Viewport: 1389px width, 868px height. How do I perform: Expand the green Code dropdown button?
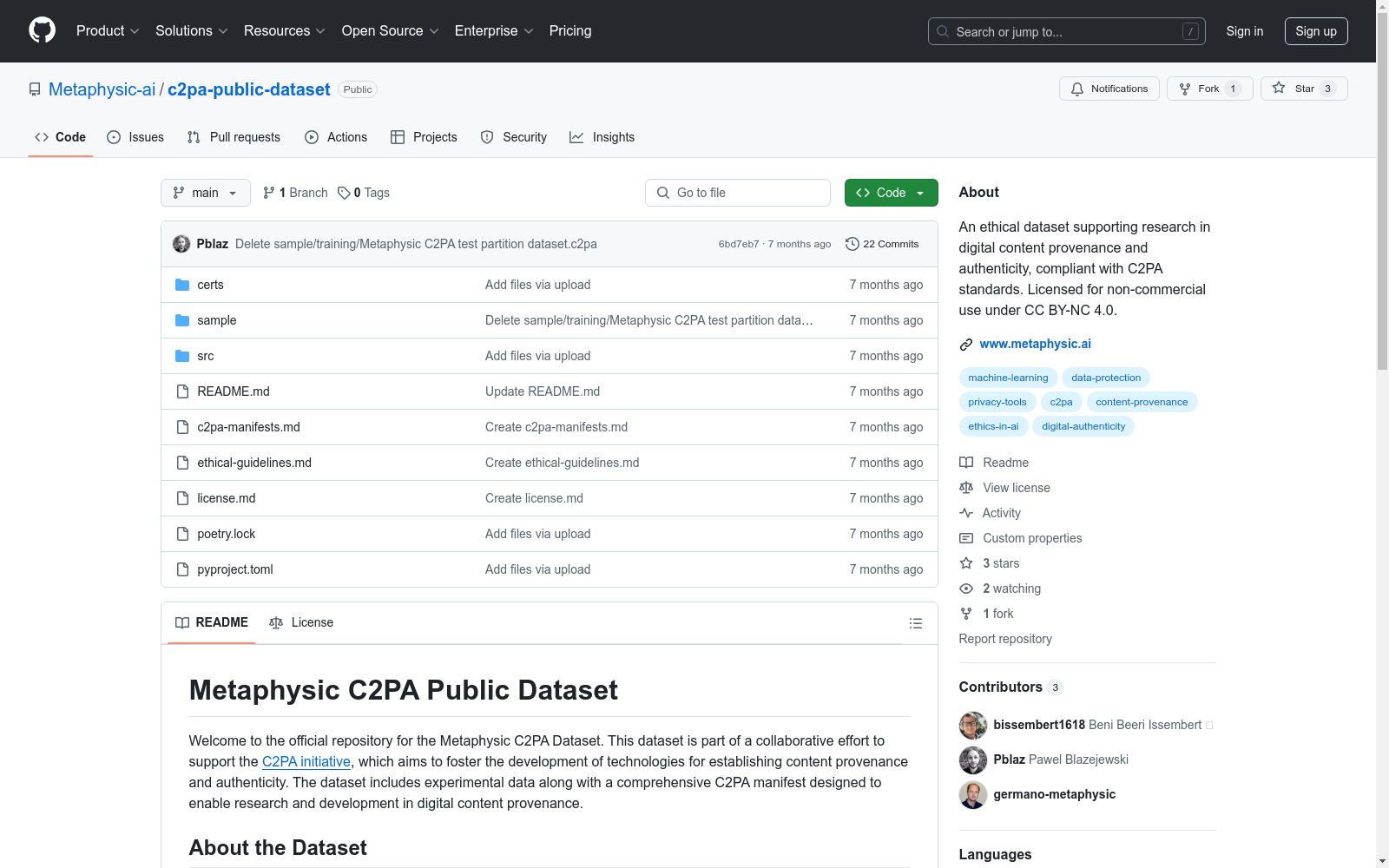click(x=892, y=193)
